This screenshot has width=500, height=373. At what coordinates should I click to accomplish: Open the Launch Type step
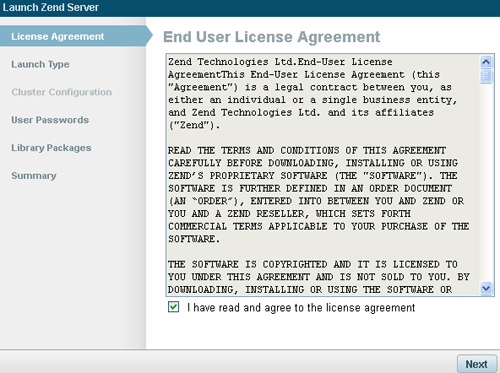(x=40, y=64)
